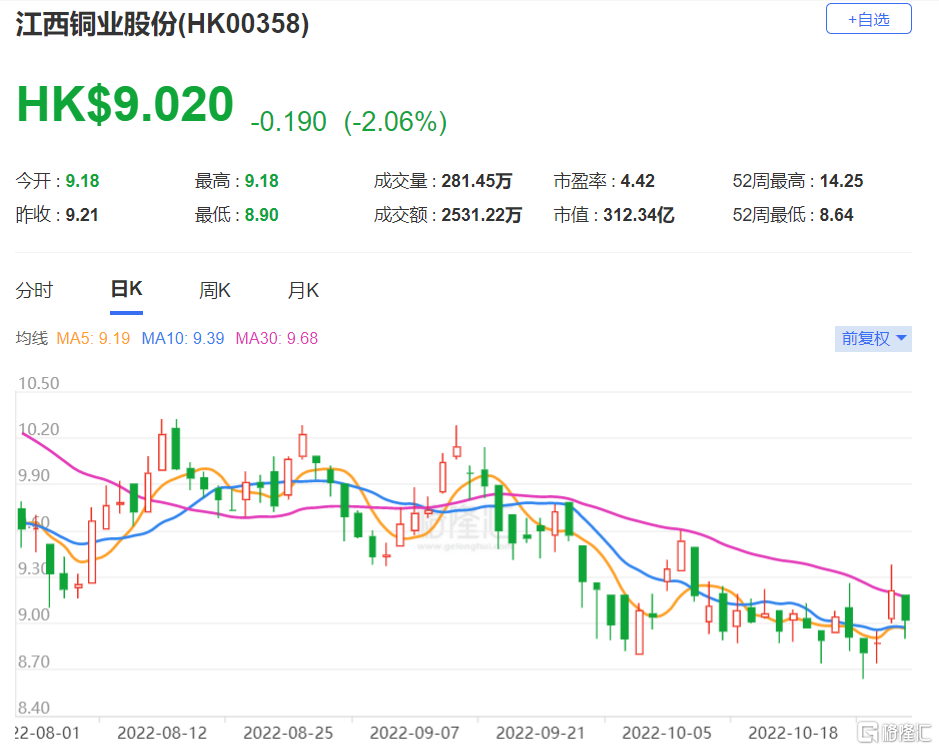Viewport: 939px width, 750px height.
Task: Click the 最低 day low 8.90
Action: [x=261, y=215]
